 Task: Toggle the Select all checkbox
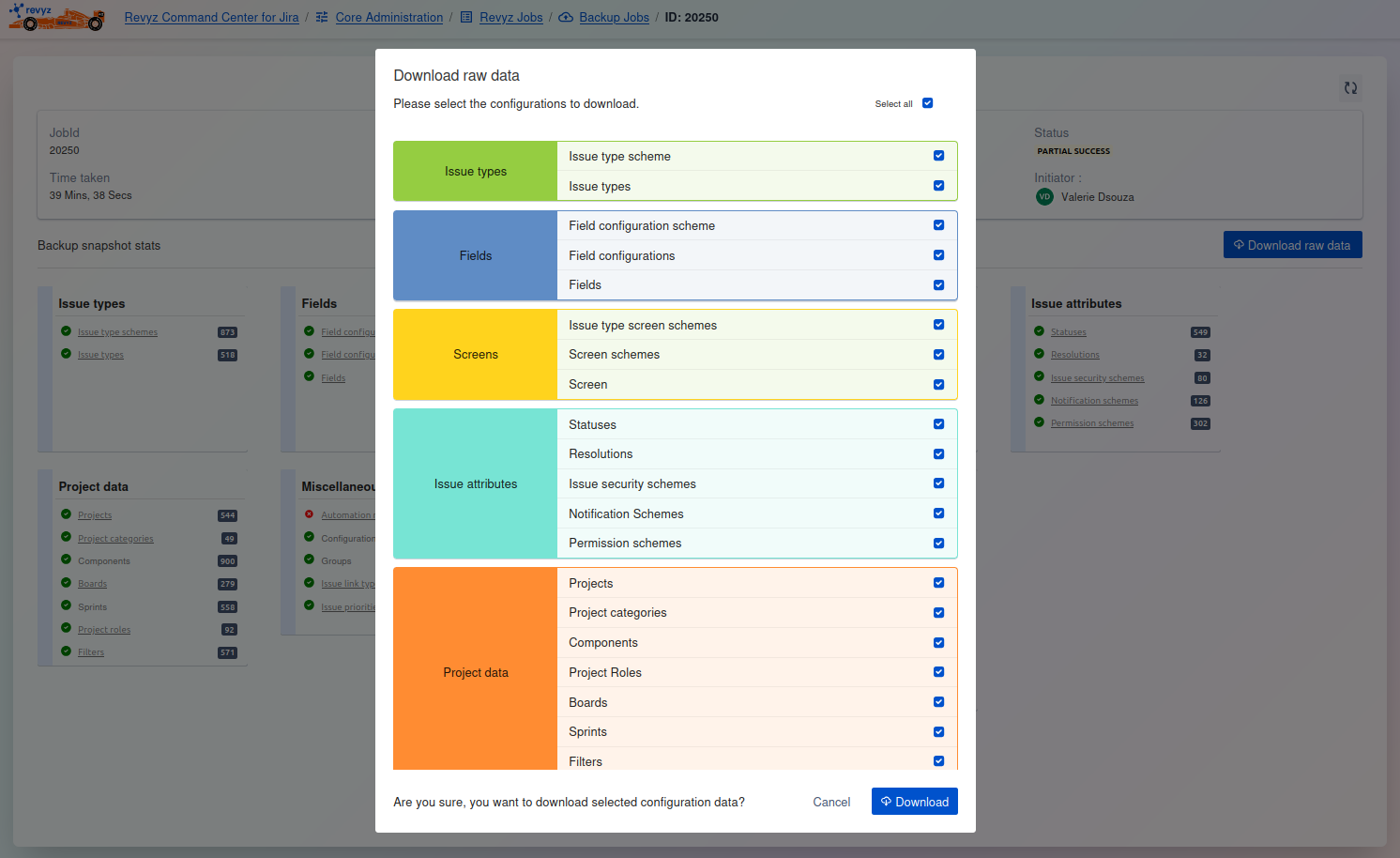927,103
